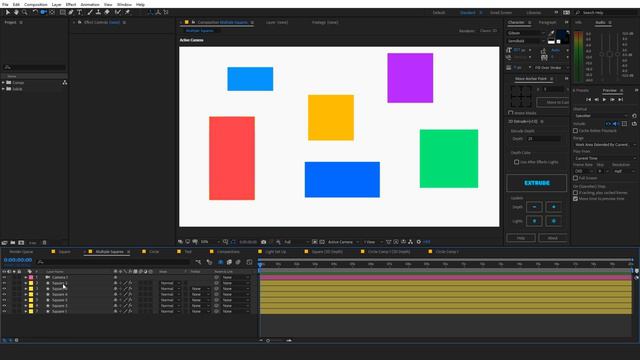The image size is (640, 360).
Task: Select the Type tool
Action: click(80, 12)
